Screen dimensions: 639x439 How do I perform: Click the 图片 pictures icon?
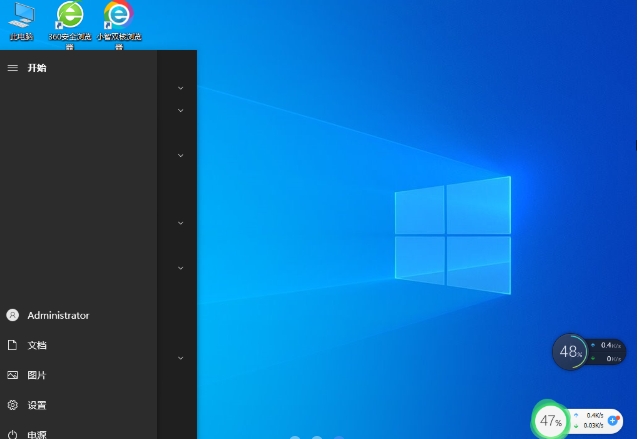[13, 375]
